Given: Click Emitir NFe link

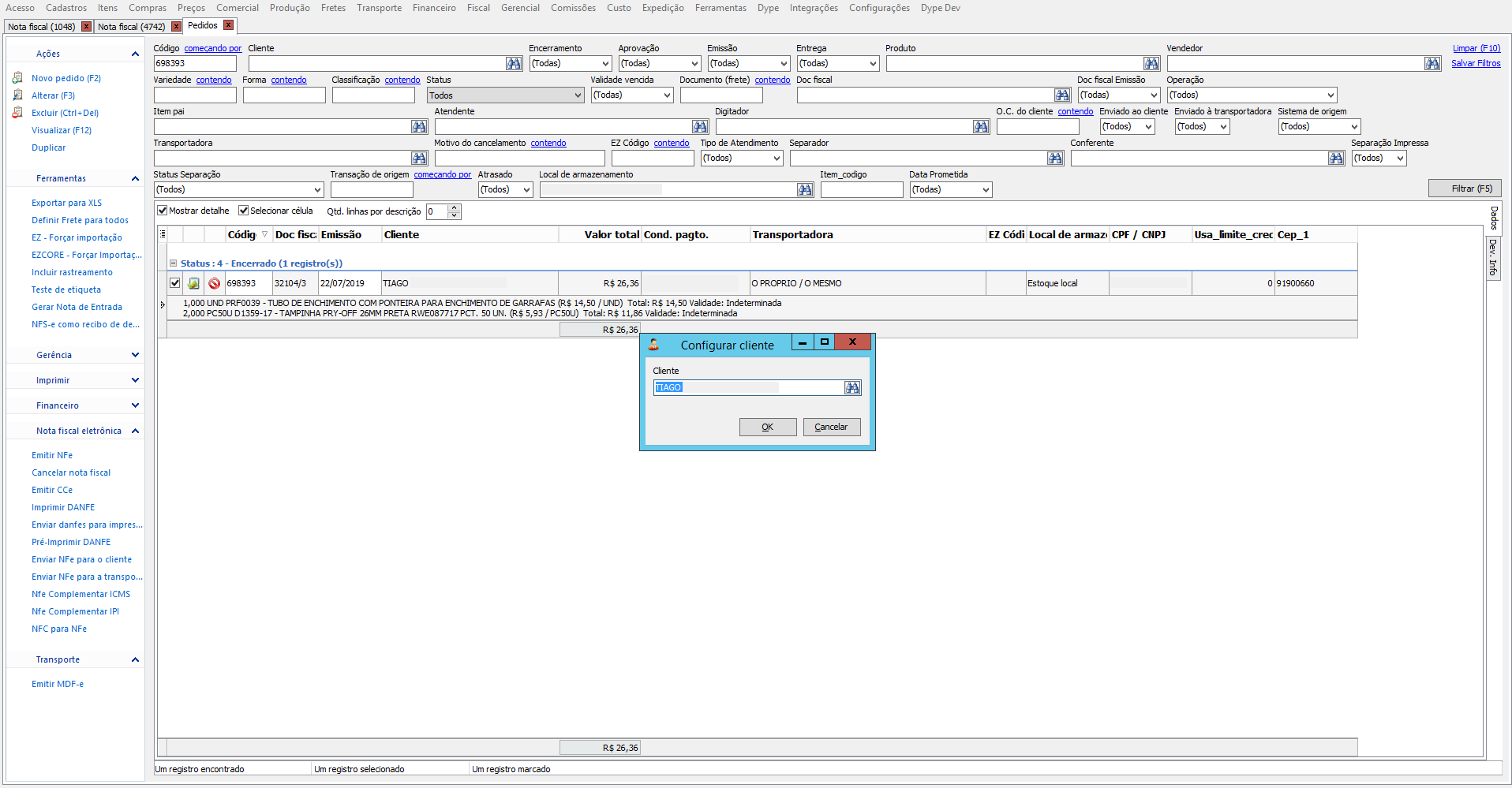Looking at the screenshot, I should coord(52,455).
